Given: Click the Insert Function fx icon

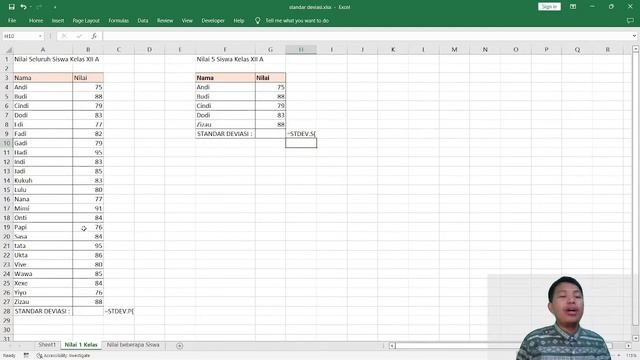Looking at the screenshot, I should click(94, 36).
